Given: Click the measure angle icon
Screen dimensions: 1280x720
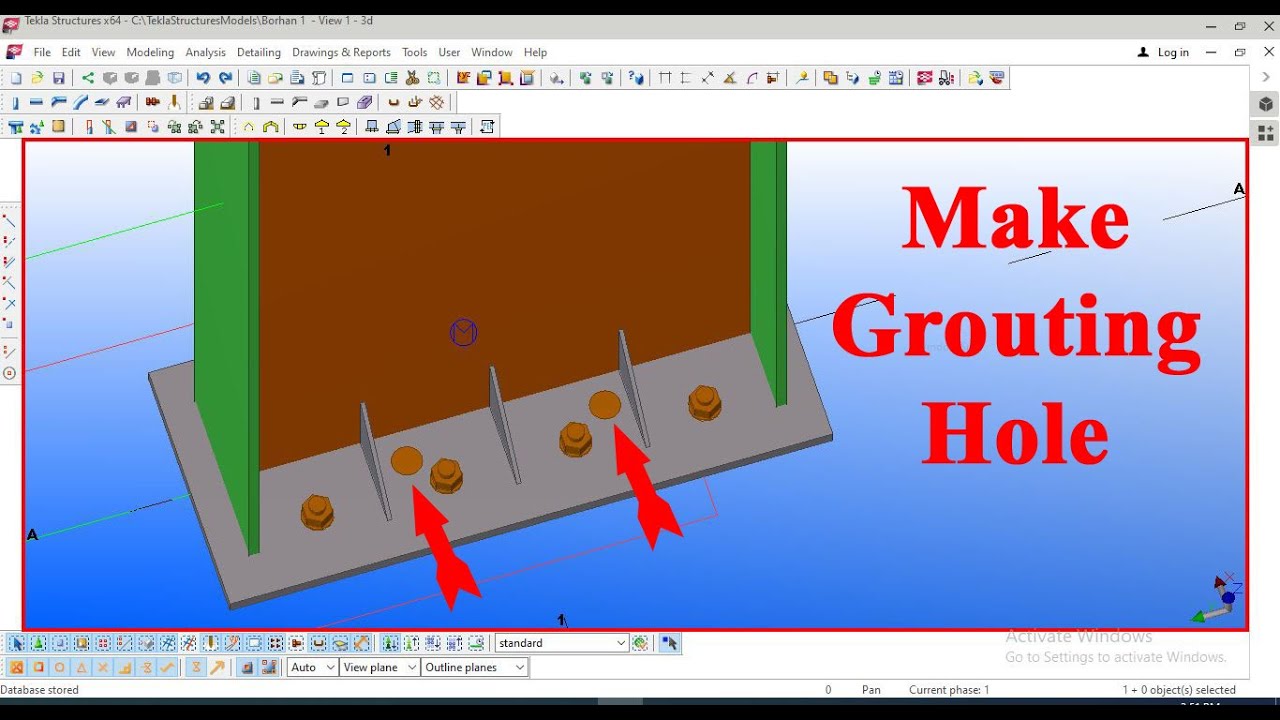Looking at the screenshot, I should 730,78.
